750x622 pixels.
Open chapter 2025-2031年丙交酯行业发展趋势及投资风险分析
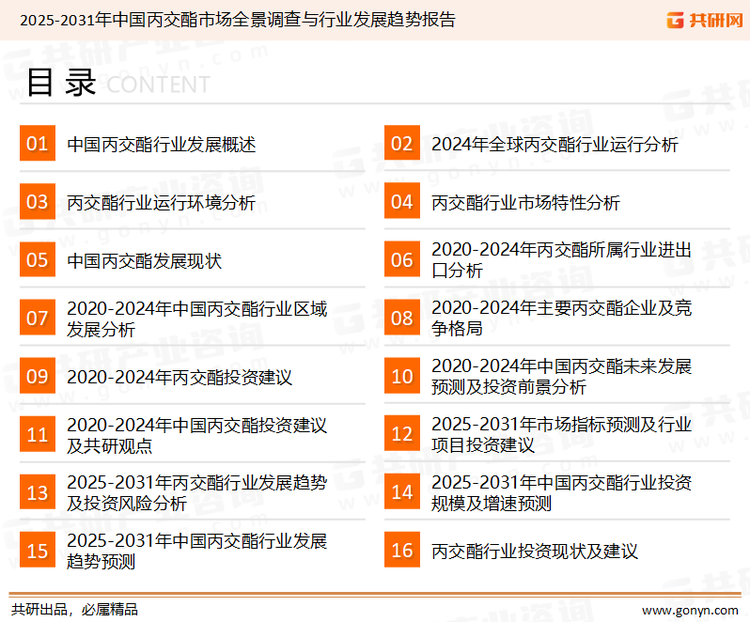coord(197,493)
